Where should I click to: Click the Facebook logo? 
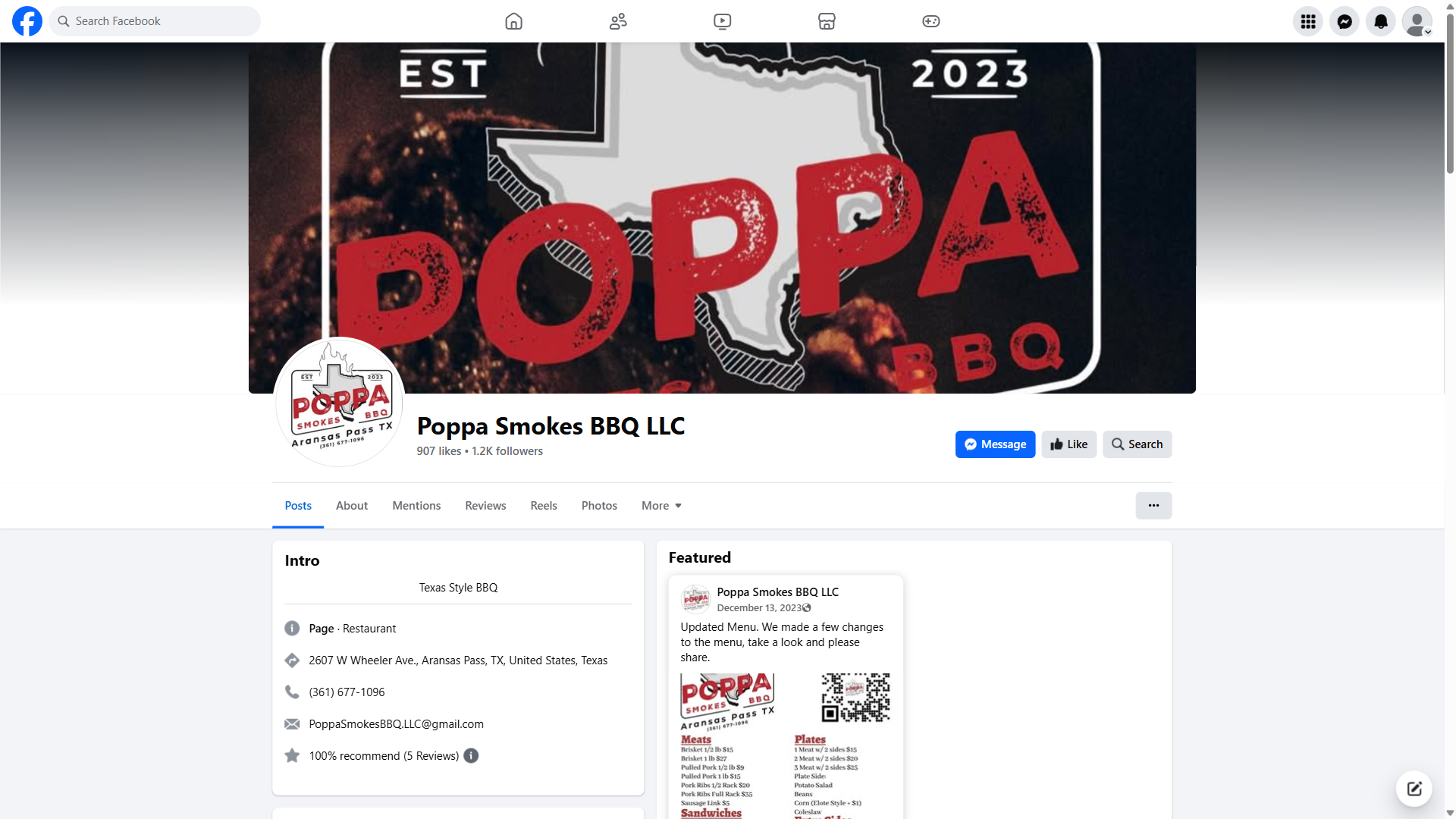click(27, 21)
